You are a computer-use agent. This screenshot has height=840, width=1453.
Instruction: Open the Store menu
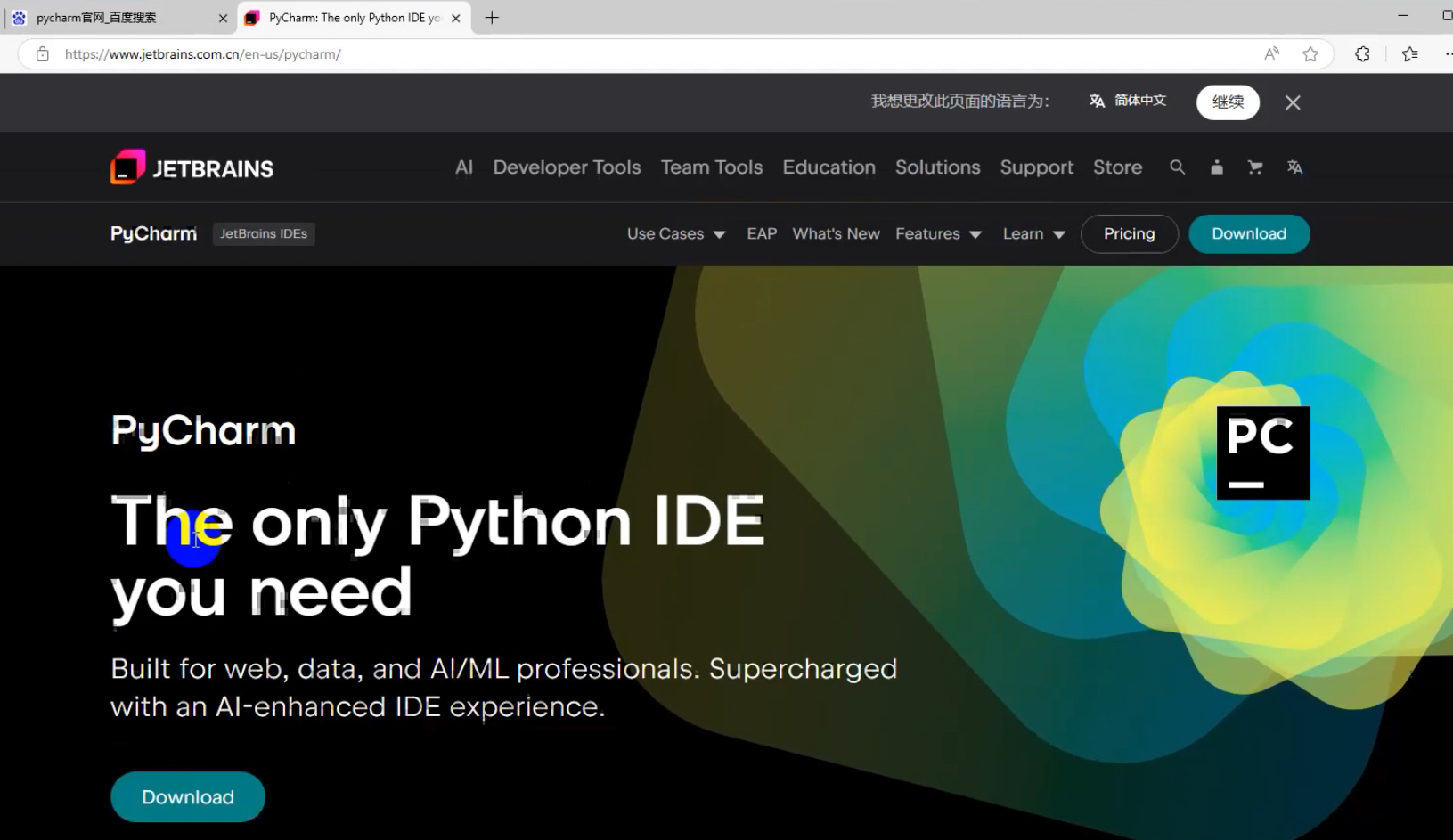(1118, 167)
